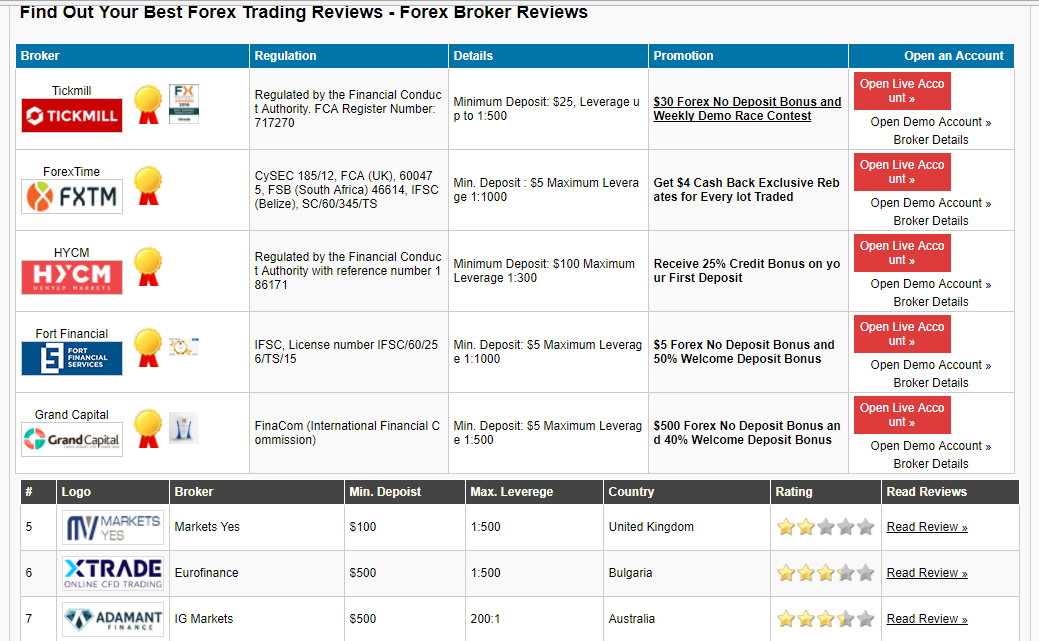Click Open Live Account for Grand Capital
The height and width of the screenshot is (641, 1039).
pos(901,414)
